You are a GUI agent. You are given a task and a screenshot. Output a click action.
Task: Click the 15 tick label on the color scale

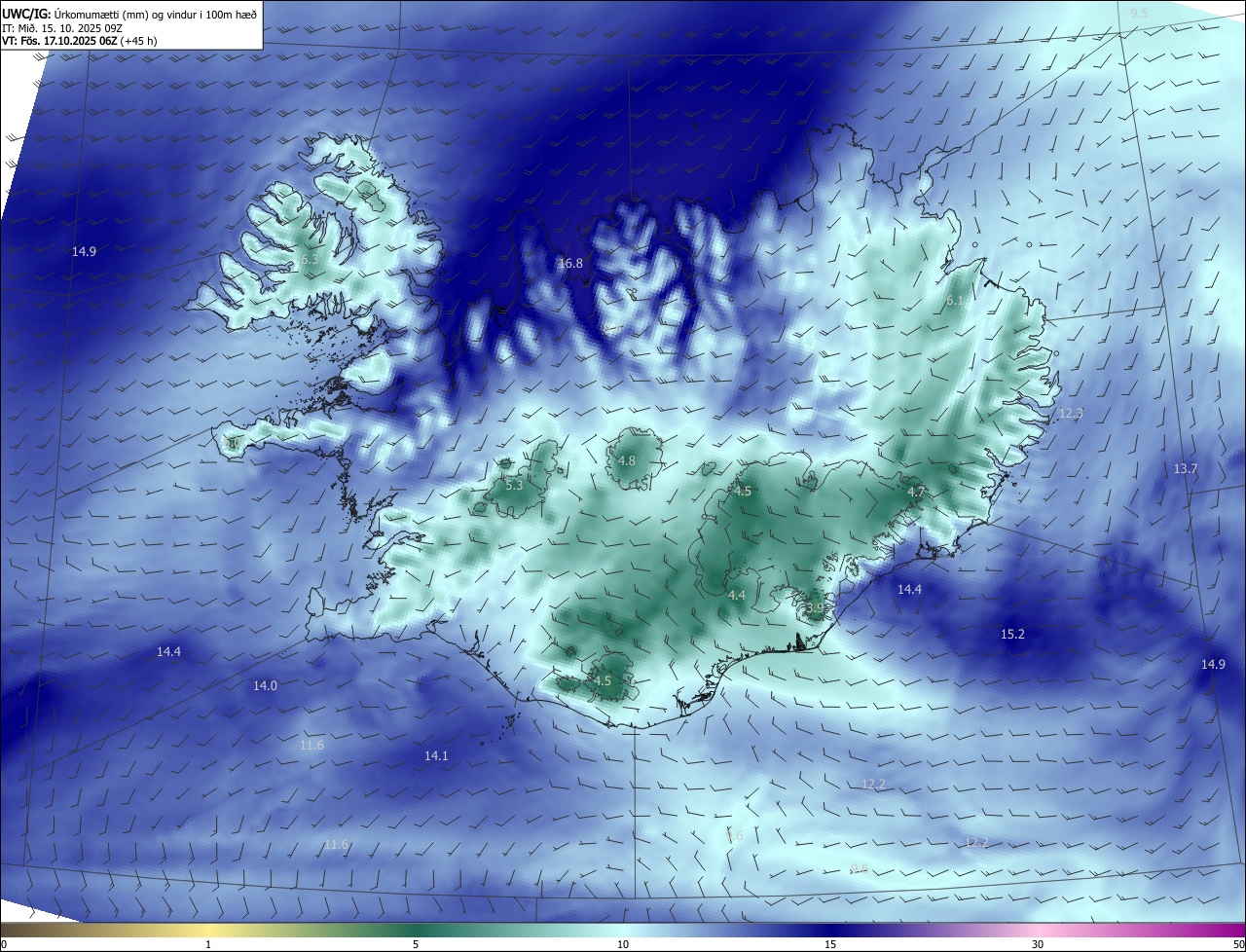coord(830,945)
